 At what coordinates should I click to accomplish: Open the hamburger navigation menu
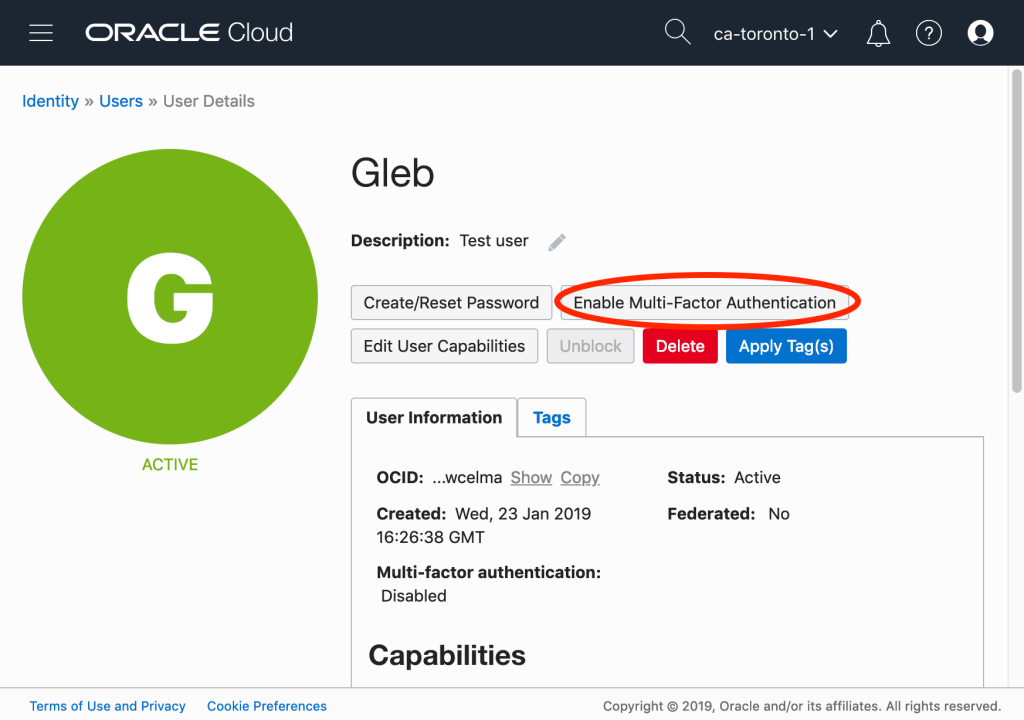(41, 33)
